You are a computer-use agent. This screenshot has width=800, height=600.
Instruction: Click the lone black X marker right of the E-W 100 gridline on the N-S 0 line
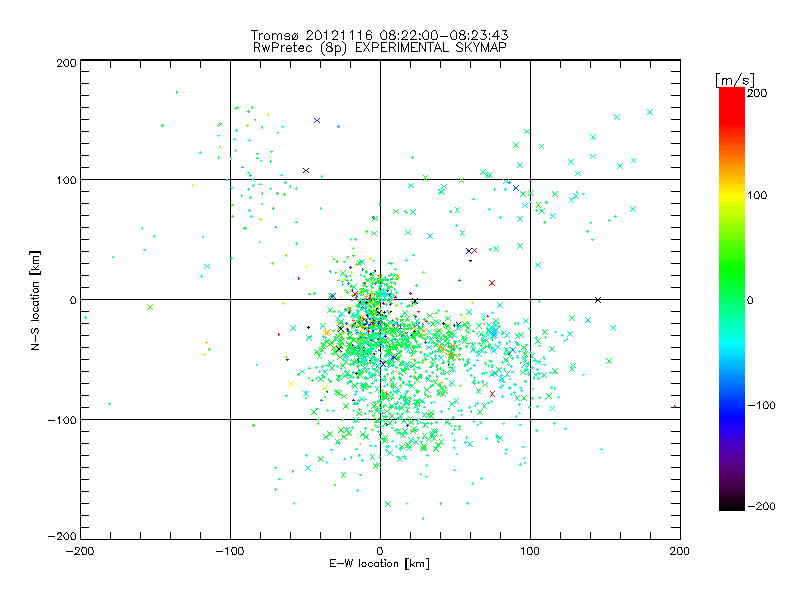pos(598,300)
